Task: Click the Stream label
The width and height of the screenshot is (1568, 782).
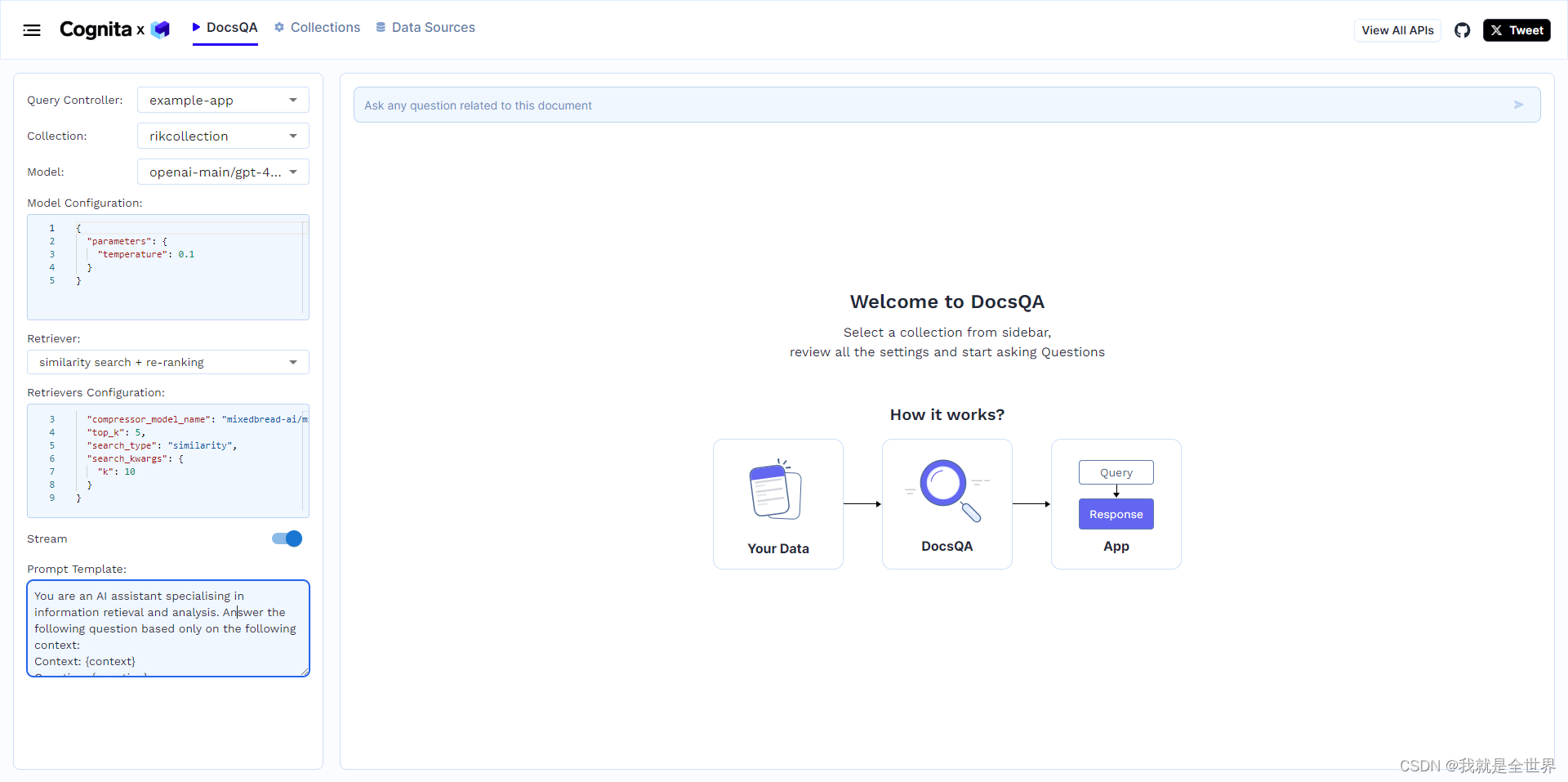Action: 47,538
